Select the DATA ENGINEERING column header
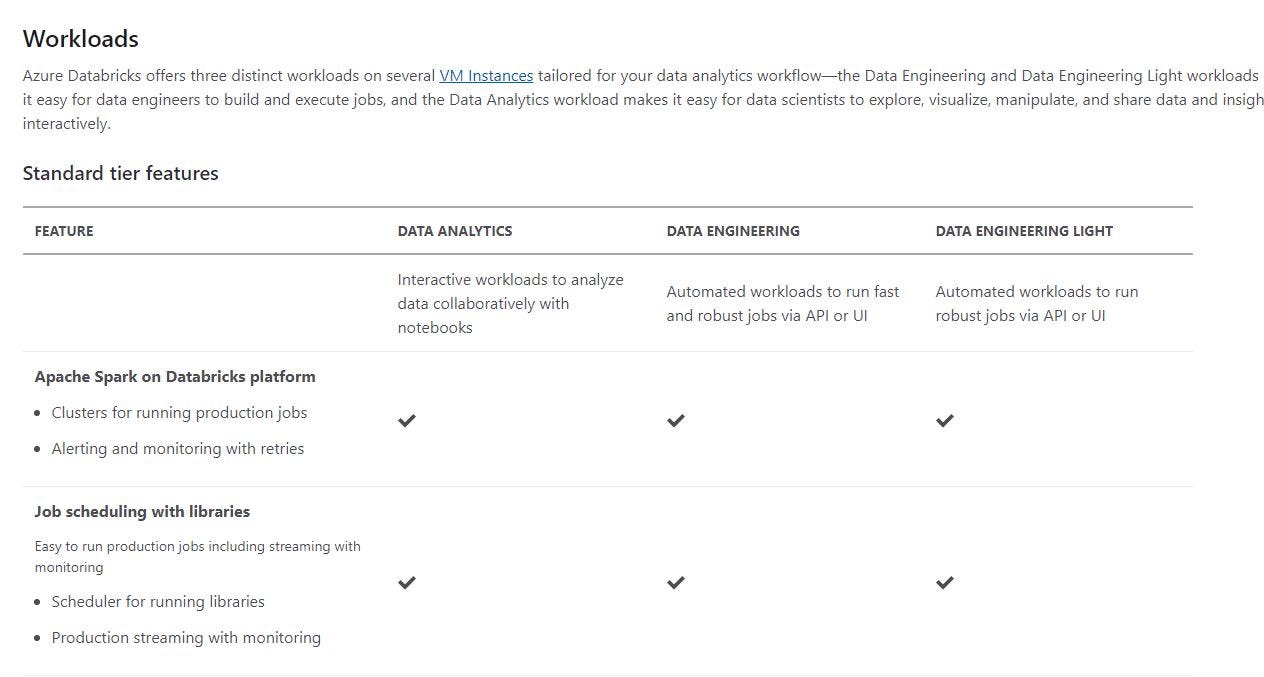This screenshot has width=1264, height=677. 733,231
